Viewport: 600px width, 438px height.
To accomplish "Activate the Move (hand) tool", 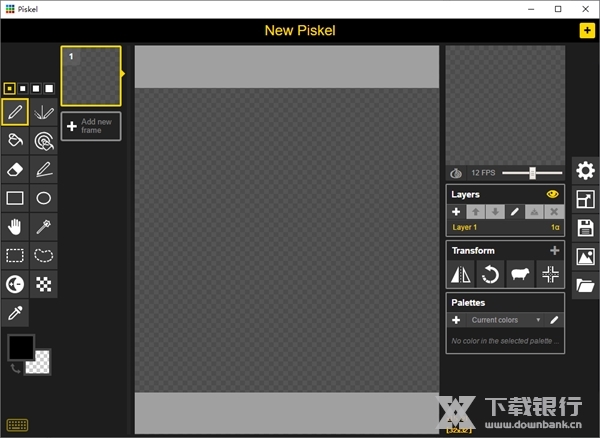I will click(x=15, y=227).
